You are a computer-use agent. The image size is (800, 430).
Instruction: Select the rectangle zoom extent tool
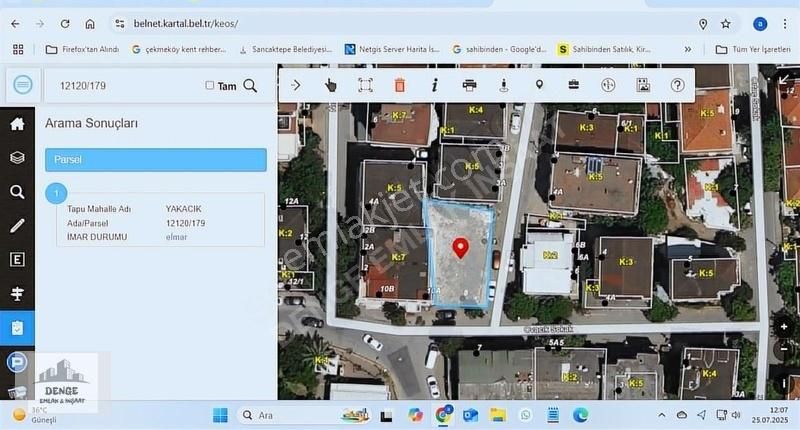point(366,85)
